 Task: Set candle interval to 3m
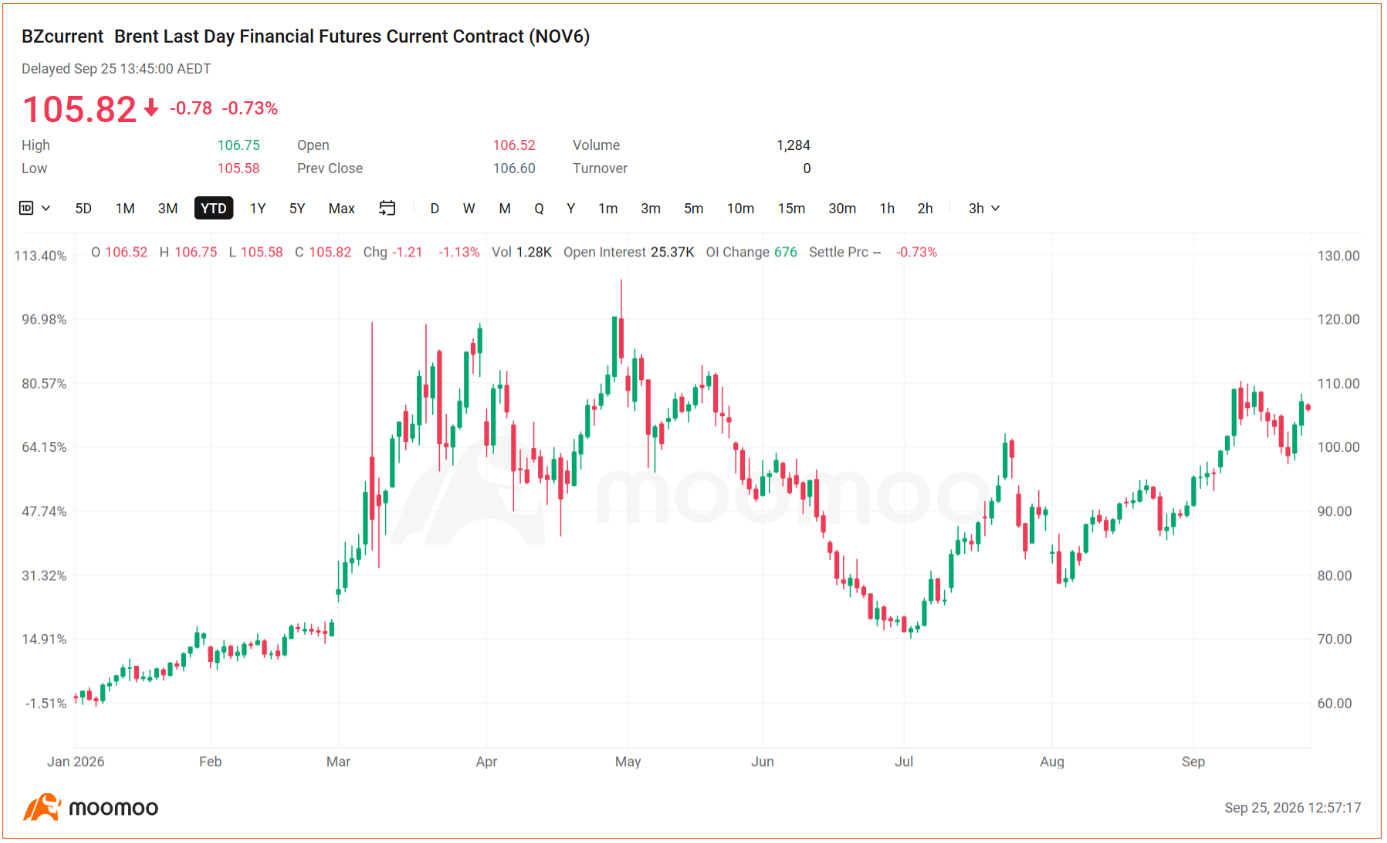651,208
